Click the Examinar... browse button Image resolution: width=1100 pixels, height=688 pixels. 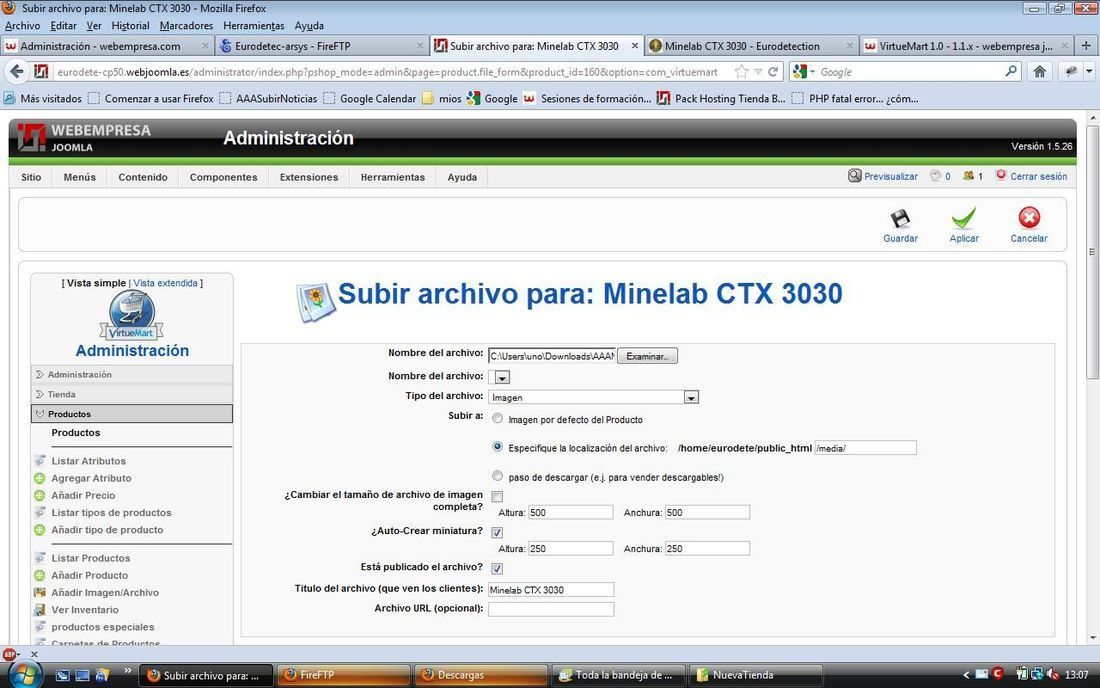pyautogui.click(x=648, y=356)
